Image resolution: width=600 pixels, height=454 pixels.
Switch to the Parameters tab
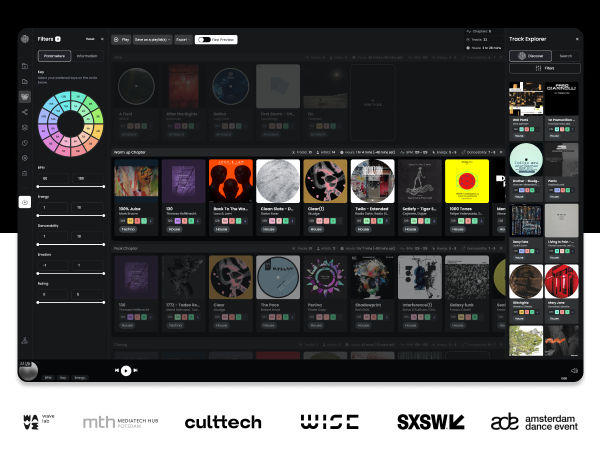[x=54, y=56]
